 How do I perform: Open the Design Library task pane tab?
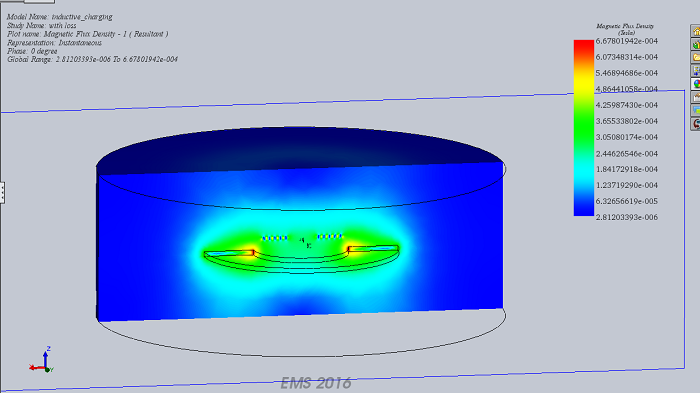click(696, 44)
